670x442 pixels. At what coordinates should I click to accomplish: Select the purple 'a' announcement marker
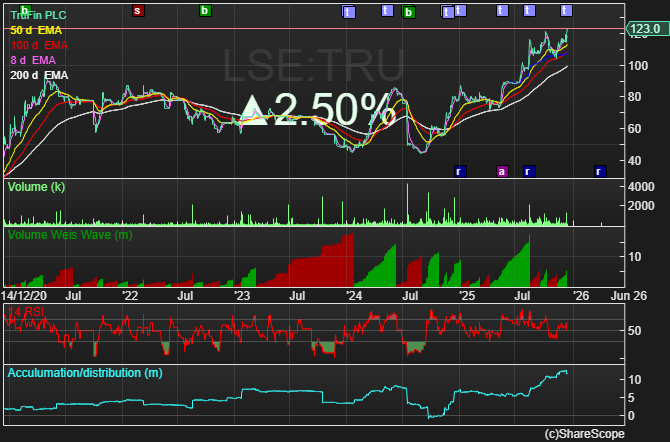tap(502, 171)
